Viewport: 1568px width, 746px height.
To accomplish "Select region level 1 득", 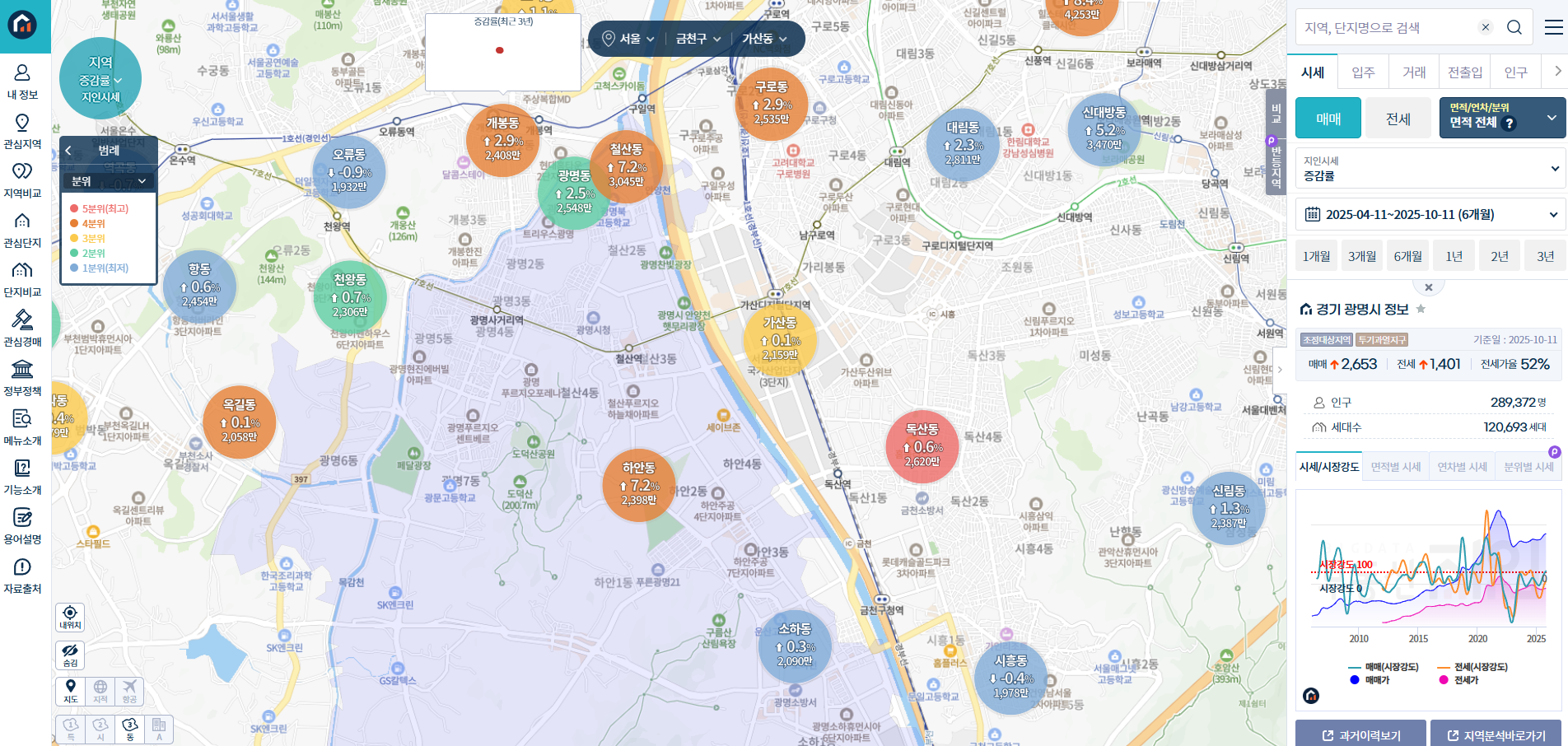I will coord(71,730).
